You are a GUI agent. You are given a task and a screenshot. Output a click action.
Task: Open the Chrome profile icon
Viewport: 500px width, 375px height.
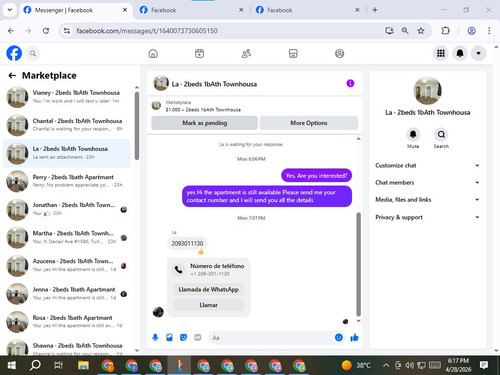[471, 31]
